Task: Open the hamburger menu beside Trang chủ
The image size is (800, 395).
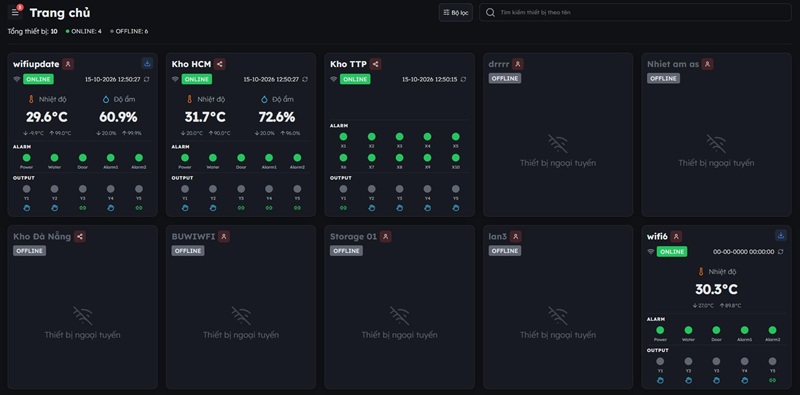Action: pos(15,12)
